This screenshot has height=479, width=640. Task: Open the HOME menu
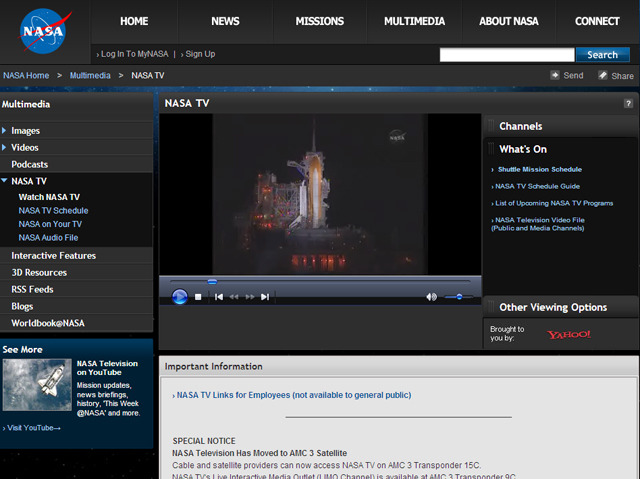pyautogui.click(x=134, y=21)
